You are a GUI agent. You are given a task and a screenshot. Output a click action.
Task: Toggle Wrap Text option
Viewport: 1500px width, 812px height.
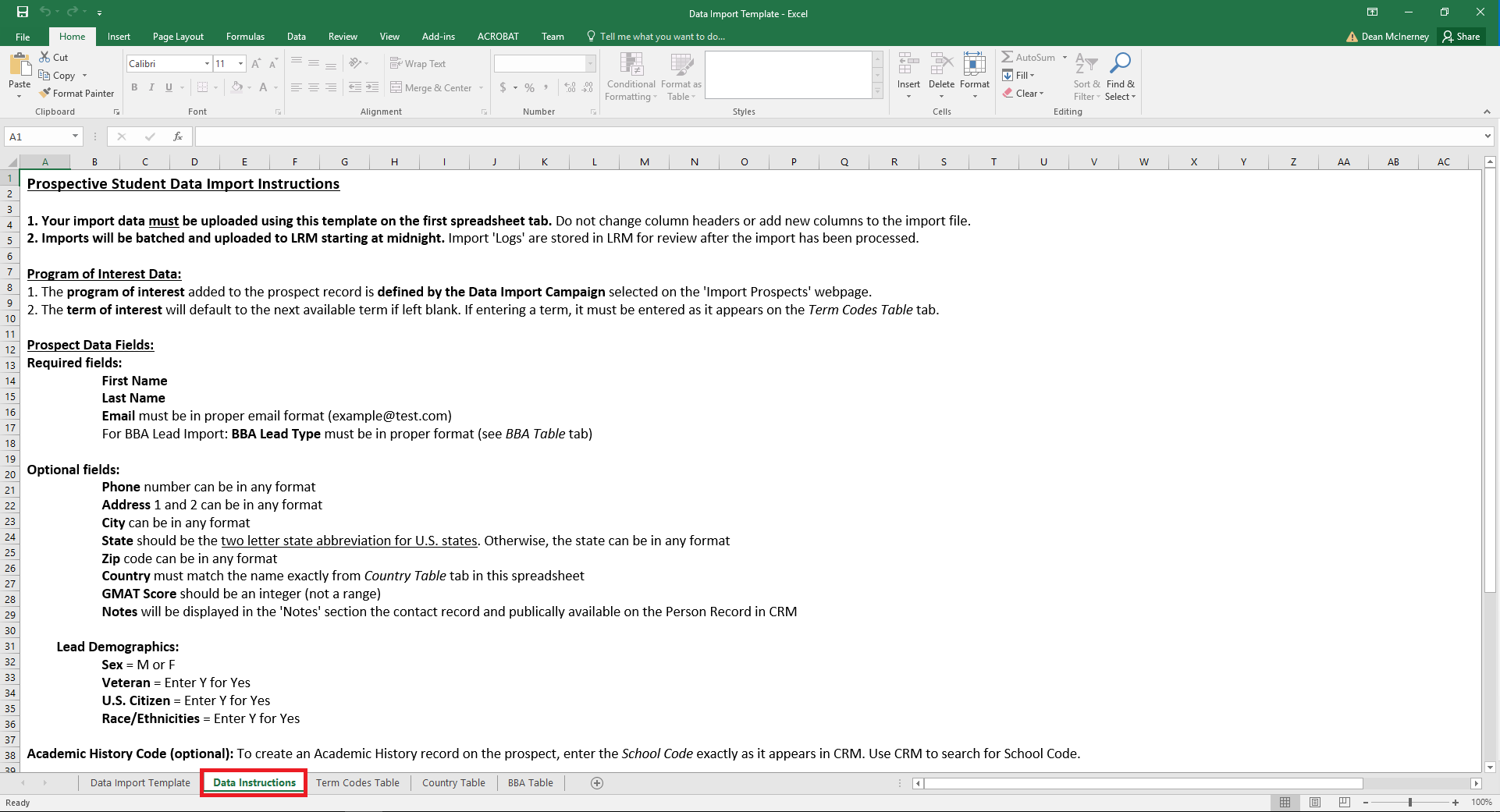[x=418, y=64]
